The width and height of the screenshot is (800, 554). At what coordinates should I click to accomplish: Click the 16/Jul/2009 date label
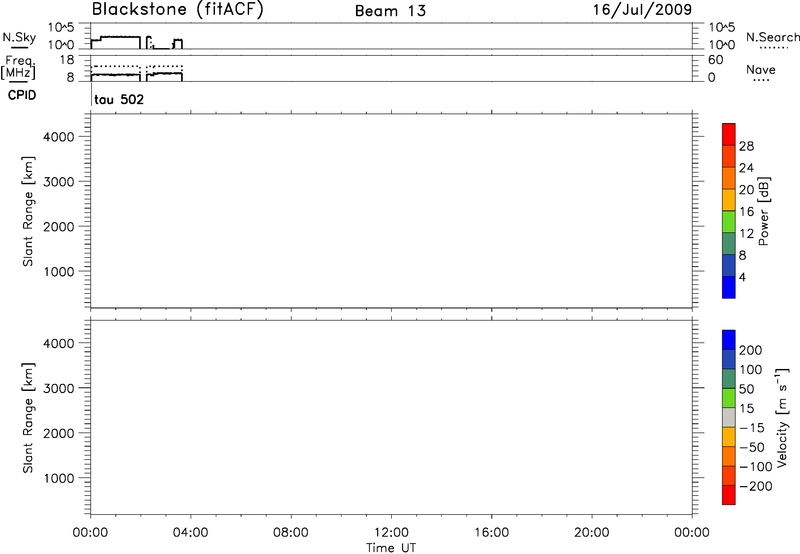[642, 10]
